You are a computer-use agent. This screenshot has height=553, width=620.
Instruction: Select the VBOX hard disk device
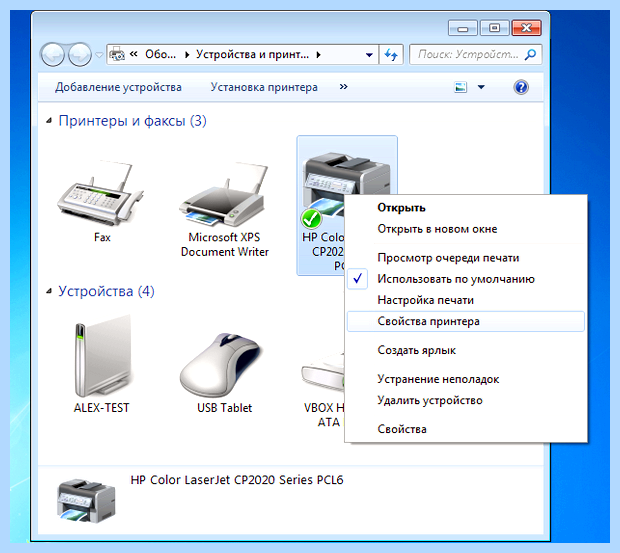(x=322, y=374)
